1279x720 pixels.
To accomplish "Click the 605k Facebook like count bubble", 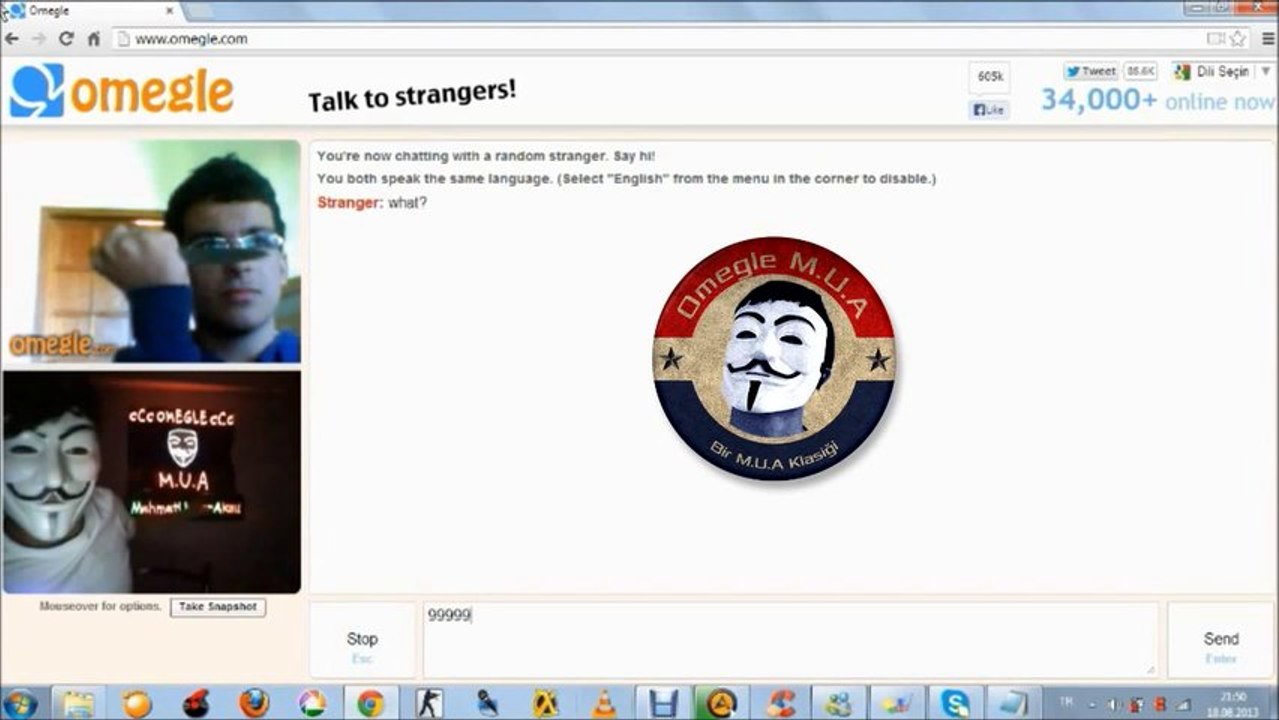I will point(989,77).
